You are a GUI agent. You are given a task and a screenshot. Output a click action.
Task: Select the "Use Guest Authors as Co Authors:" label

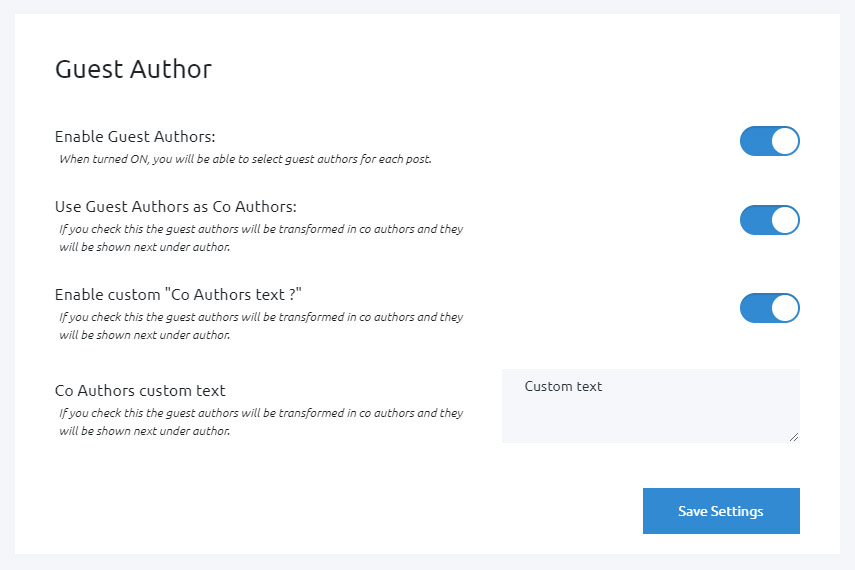pos(176,207)
